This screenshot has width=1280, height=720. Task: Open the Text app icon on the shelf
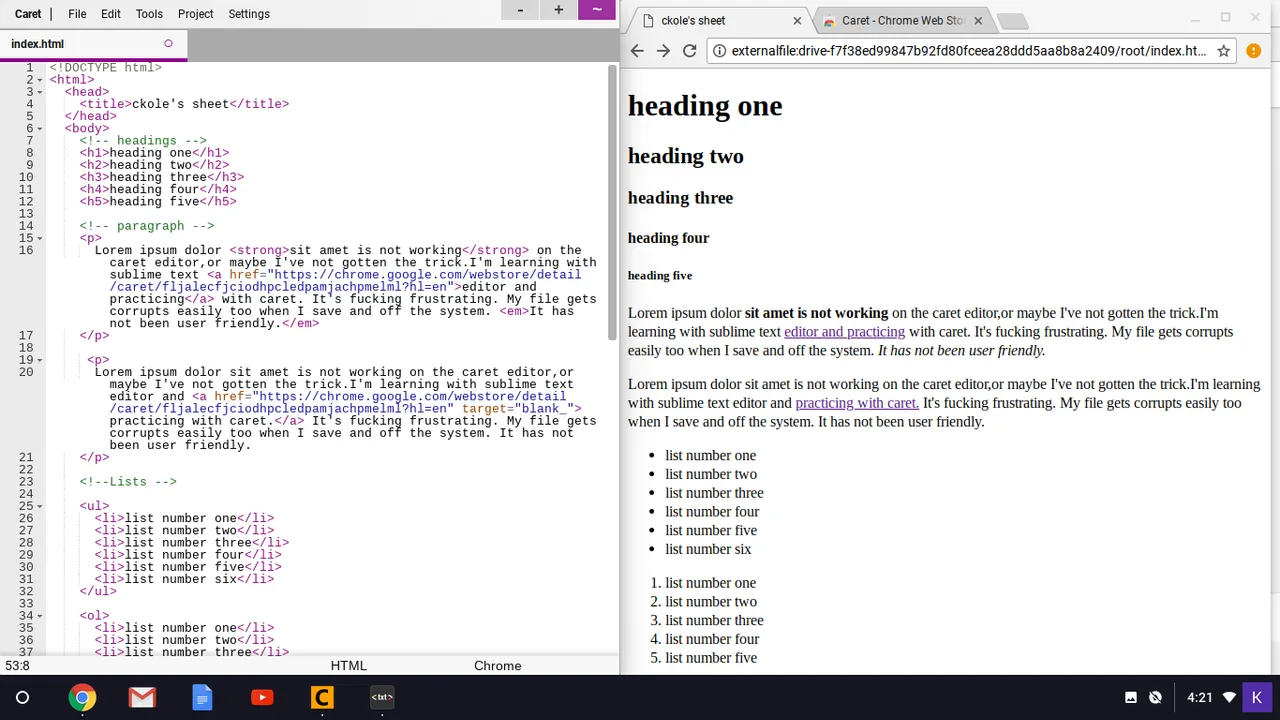[382, 697]
